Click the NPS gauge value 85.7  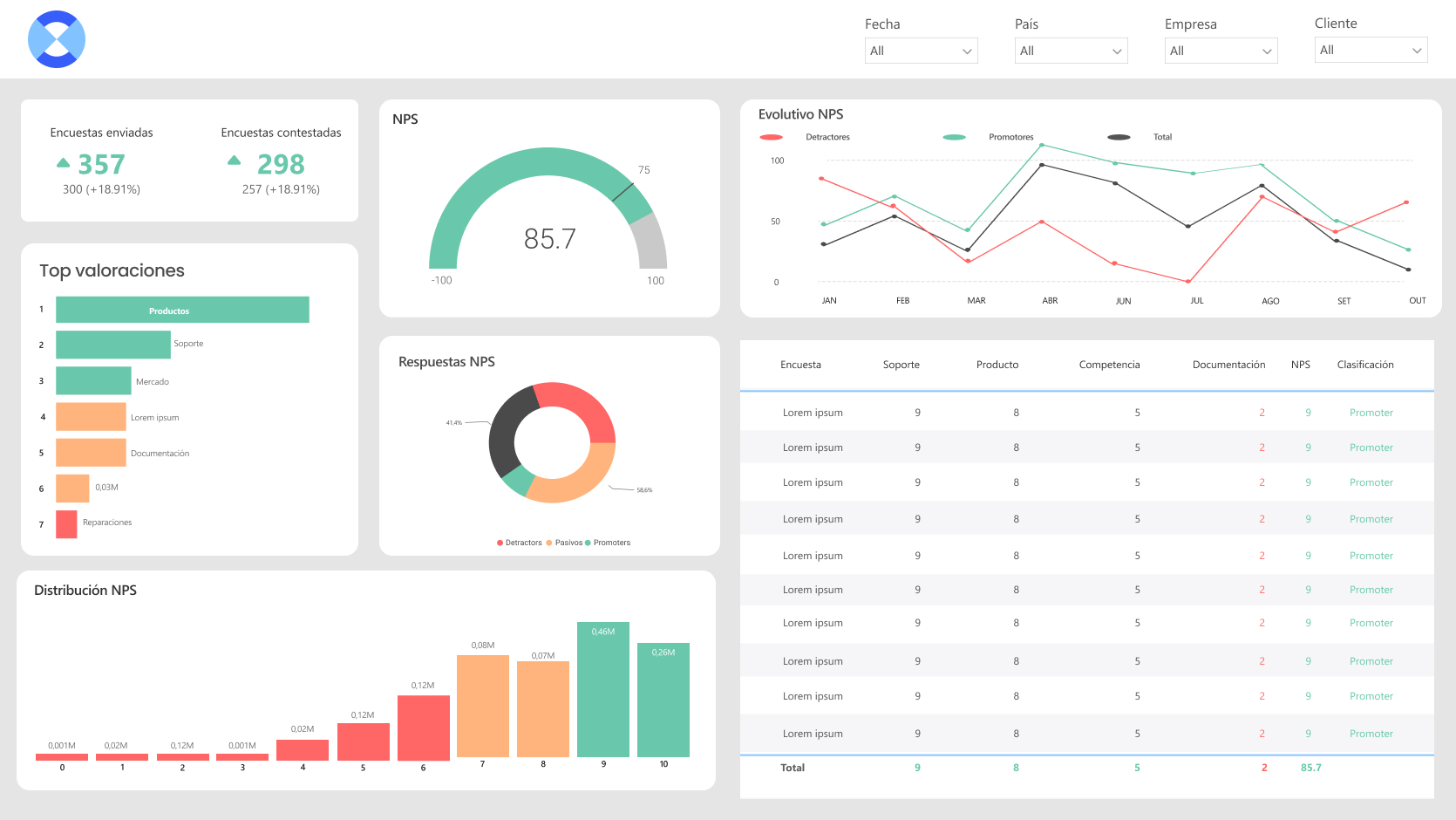pyautogui.click(x=549, y=239)
